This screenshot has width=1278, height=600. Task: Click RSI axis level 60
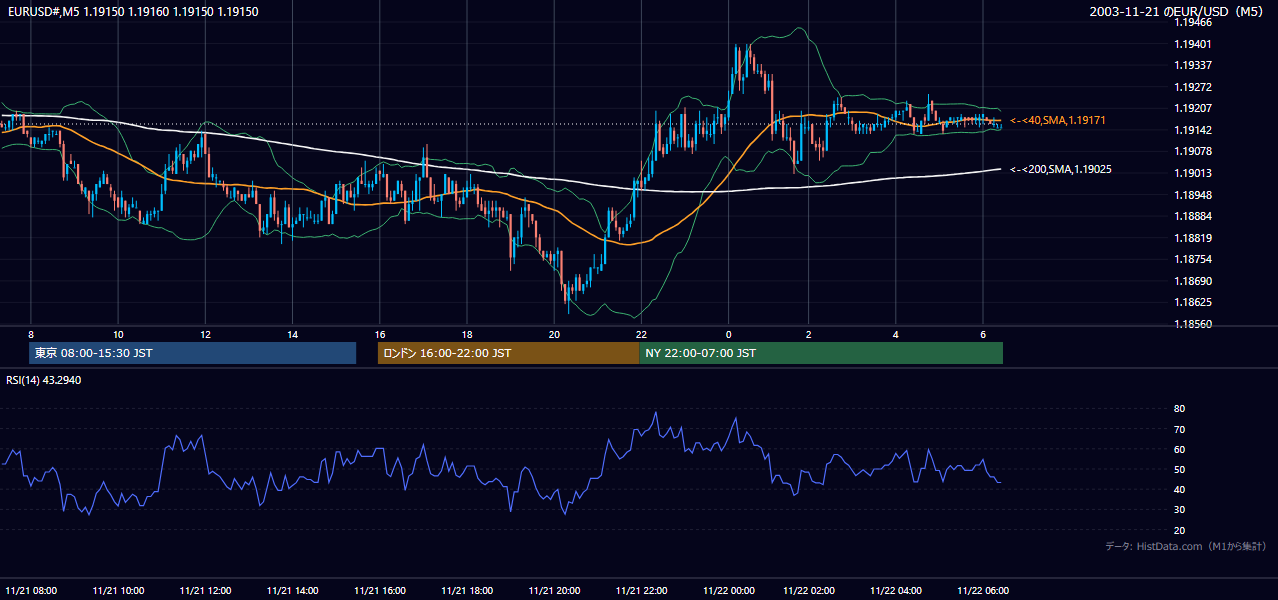(x=1179, y=449)
